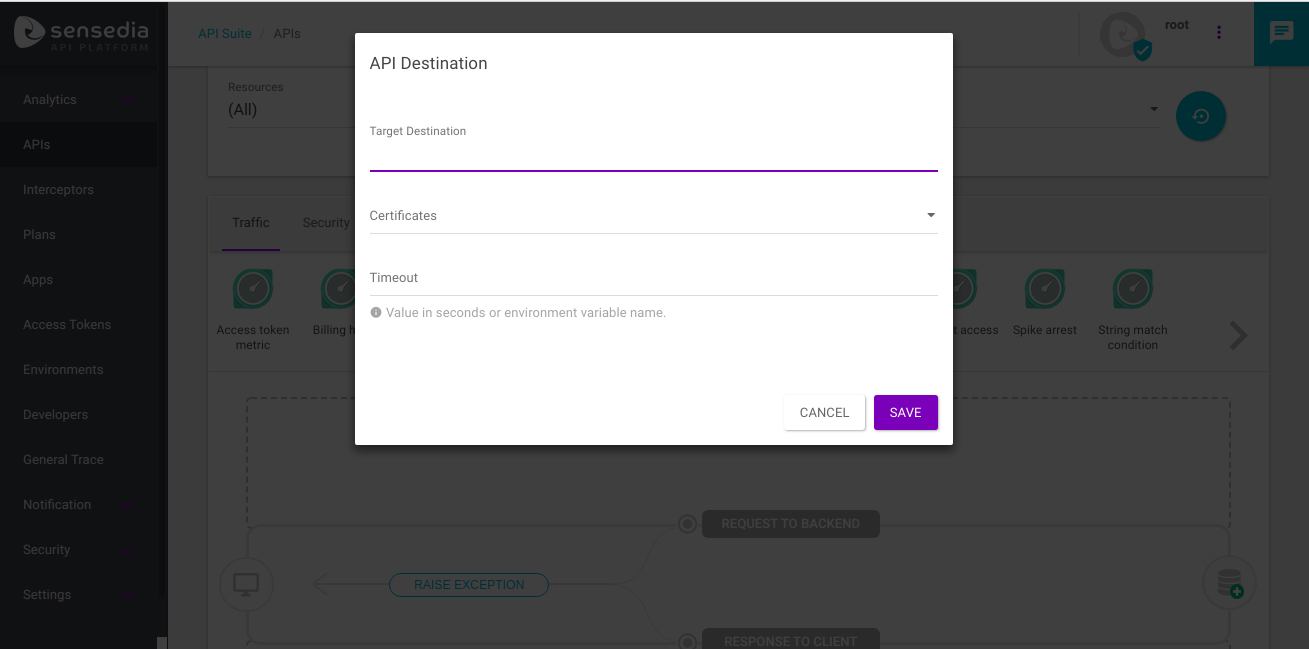Click the Access token metric interceptor icon
The image size is (1309, 649).
coord(253,289)
